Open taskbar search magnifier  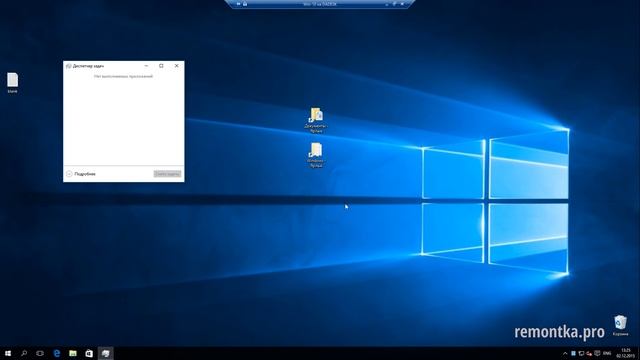24,353
